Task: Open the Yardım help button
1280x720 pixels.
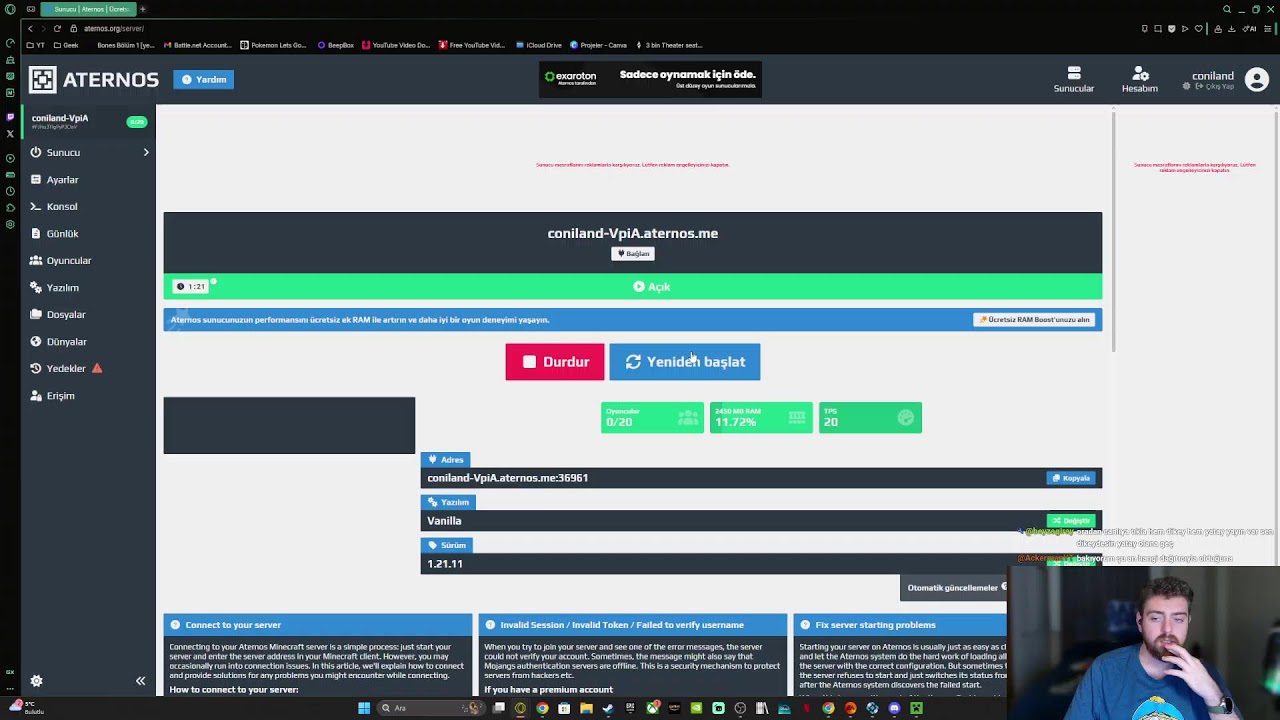Action: [x=204, y=79]
